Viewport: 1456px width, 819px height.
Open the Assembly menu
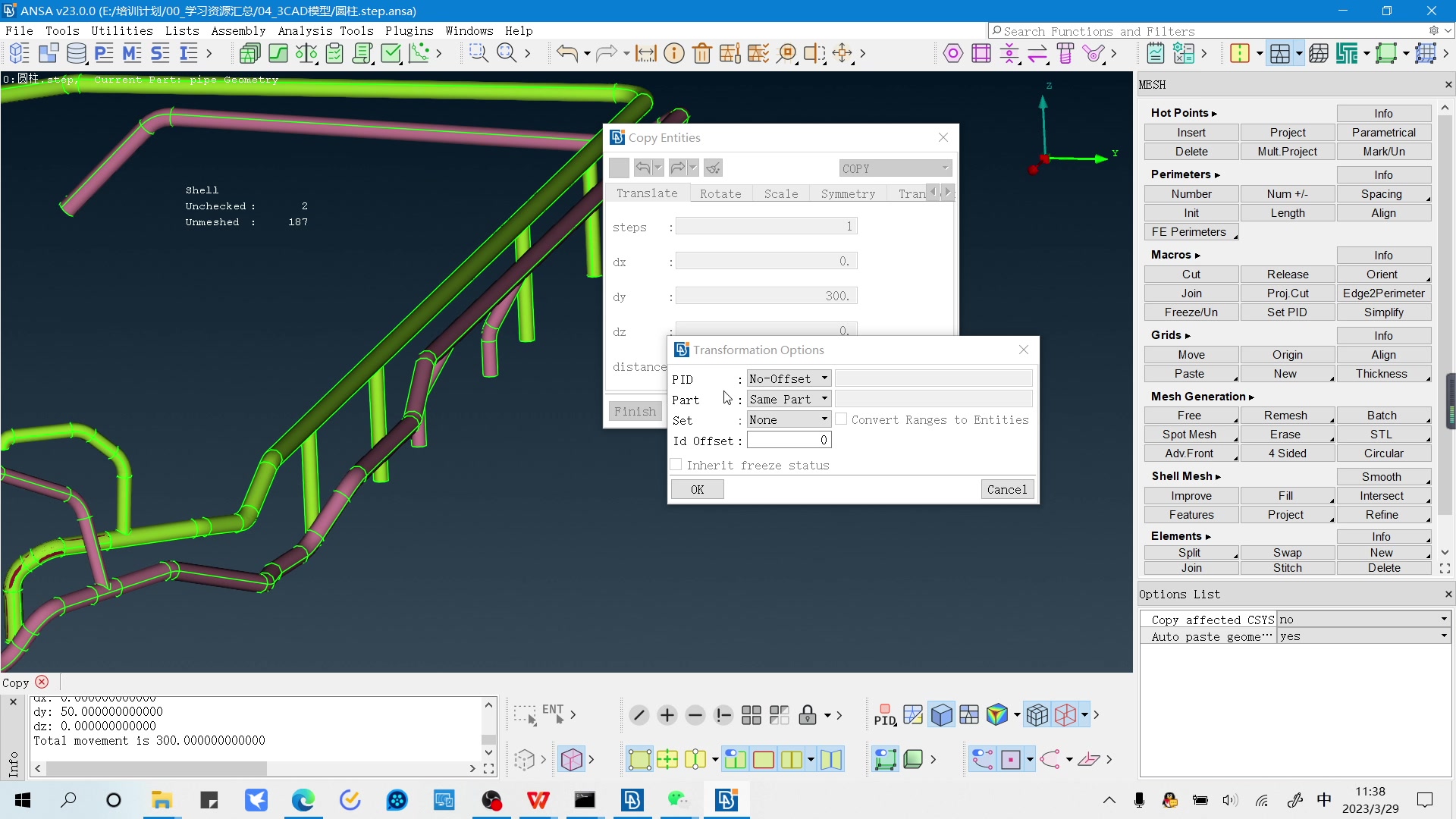238,30
